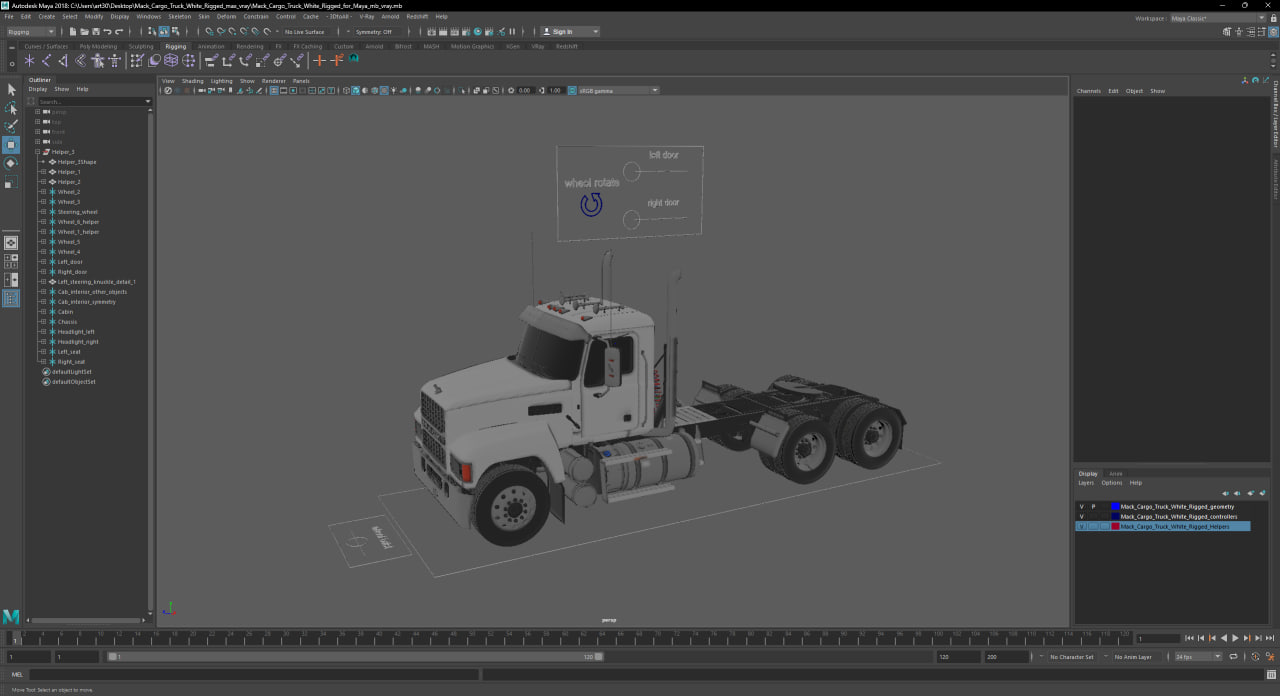
Task: Select the Move tool in the toolbox
Action: [x=11, y=145]
